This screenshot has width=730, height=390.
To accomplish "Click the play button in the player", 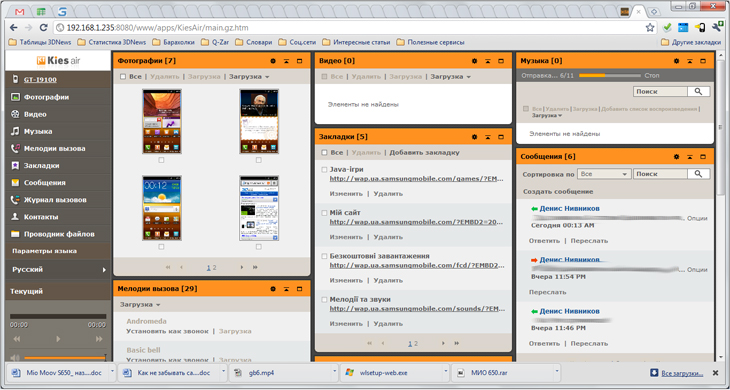I will [x=58, y=339].
